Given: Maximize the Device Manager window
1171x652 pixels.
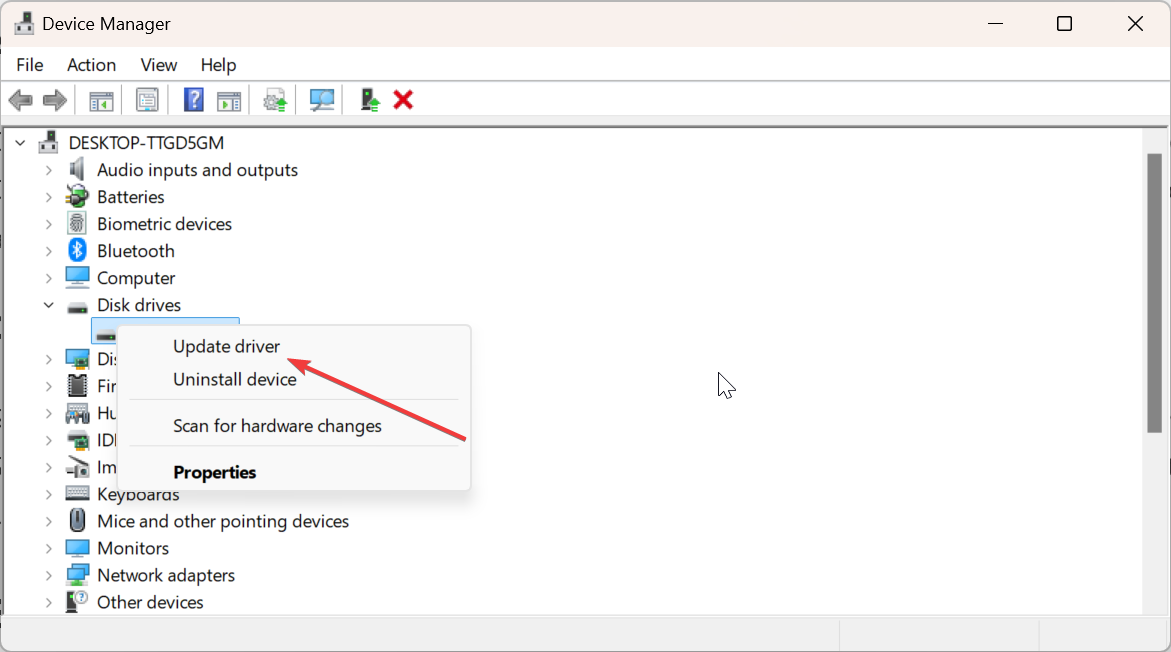Looking at the screenshot, I should (1064, 24).
